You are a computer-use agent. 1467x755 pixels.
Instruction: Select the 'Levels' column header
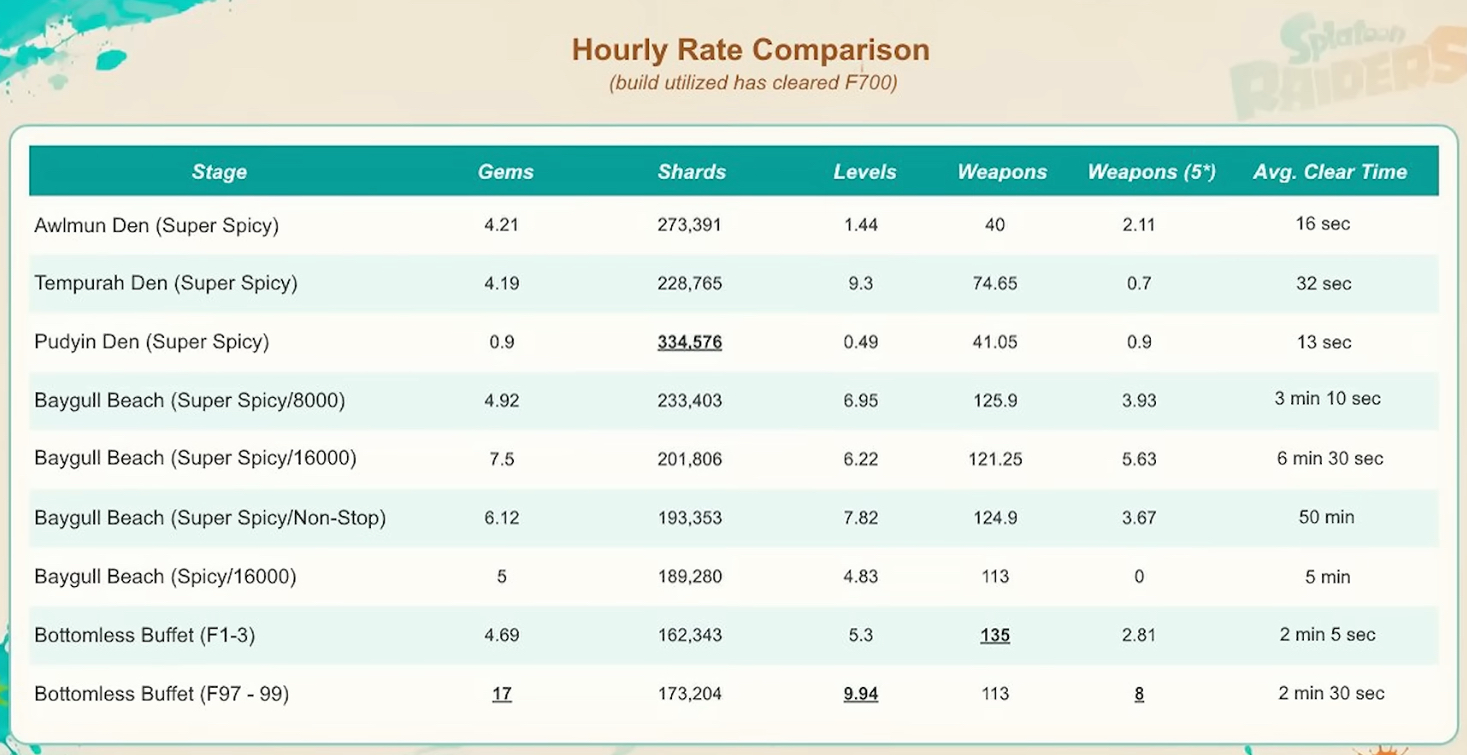click(865, 172)
